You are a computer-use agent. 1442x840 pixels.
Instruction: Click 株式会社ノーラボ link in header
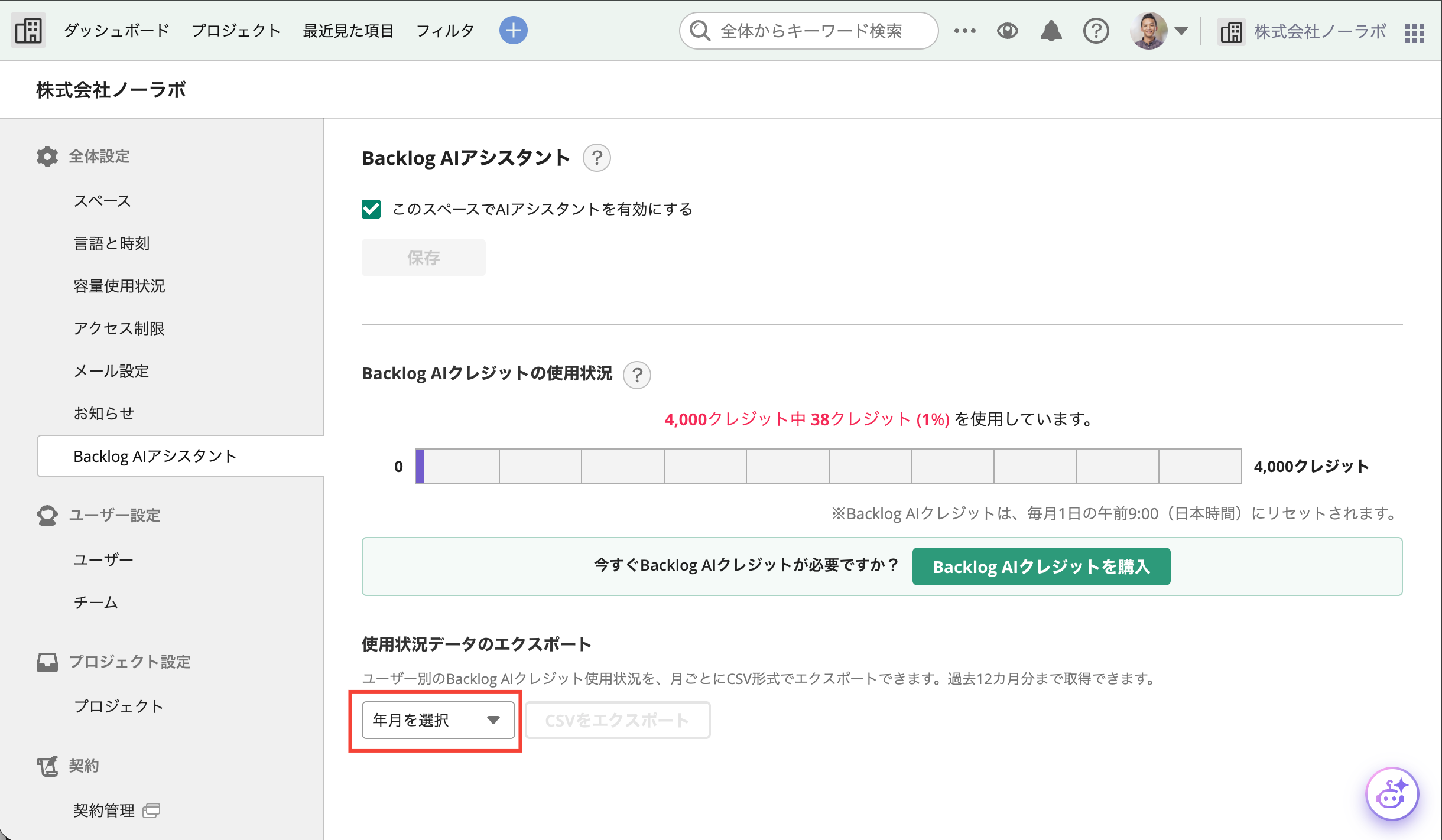1319,31
